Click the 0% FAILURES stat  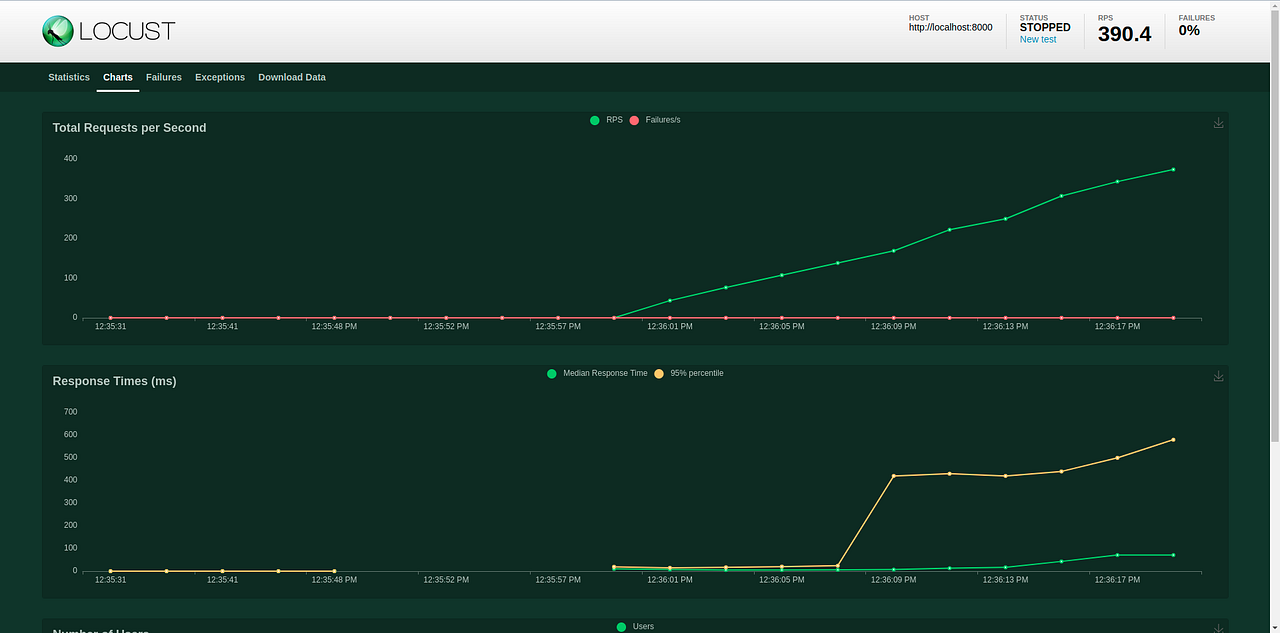(x=1189, y=31)
